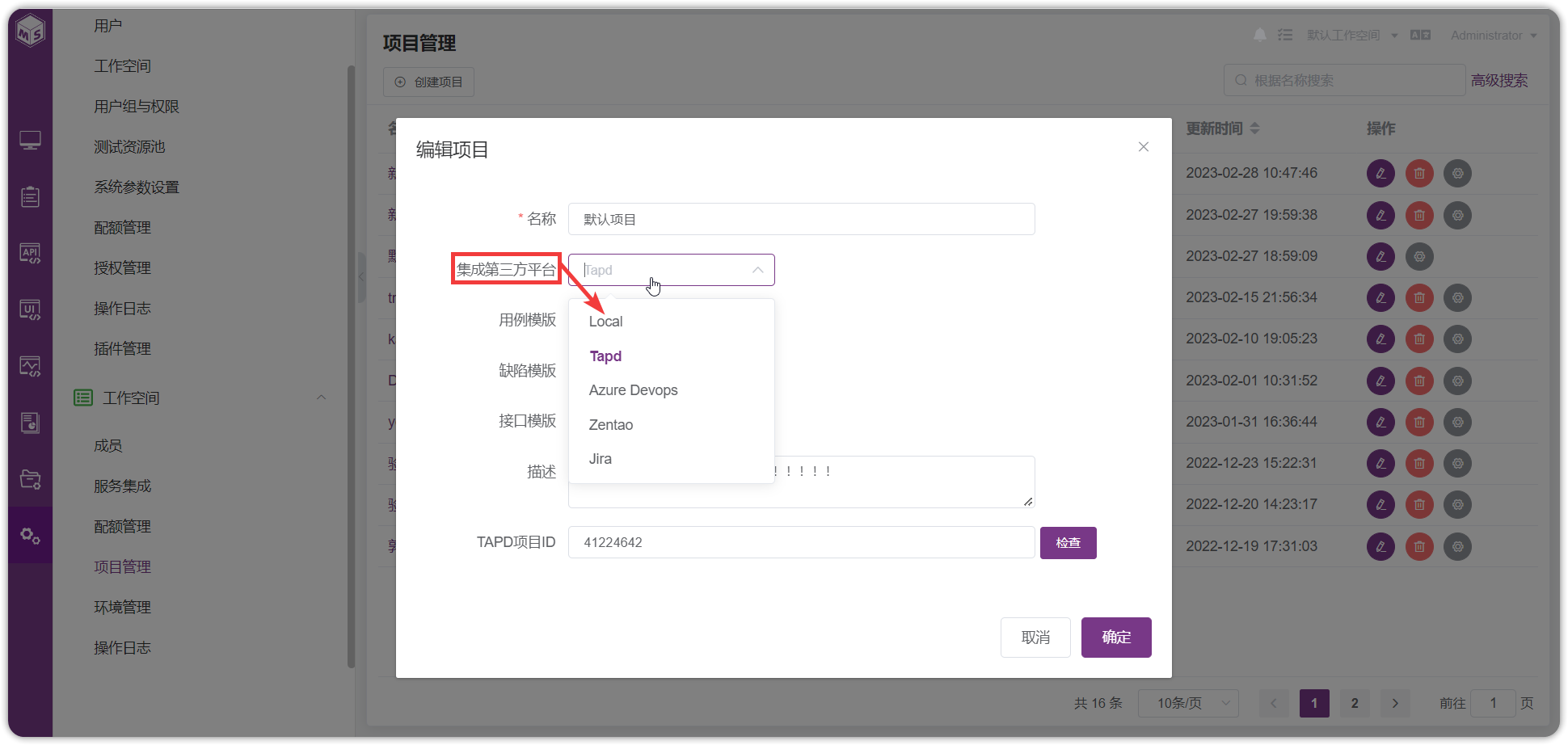
Task: Open the workstation monitor icon in sidebar
Action: [31, 141]
